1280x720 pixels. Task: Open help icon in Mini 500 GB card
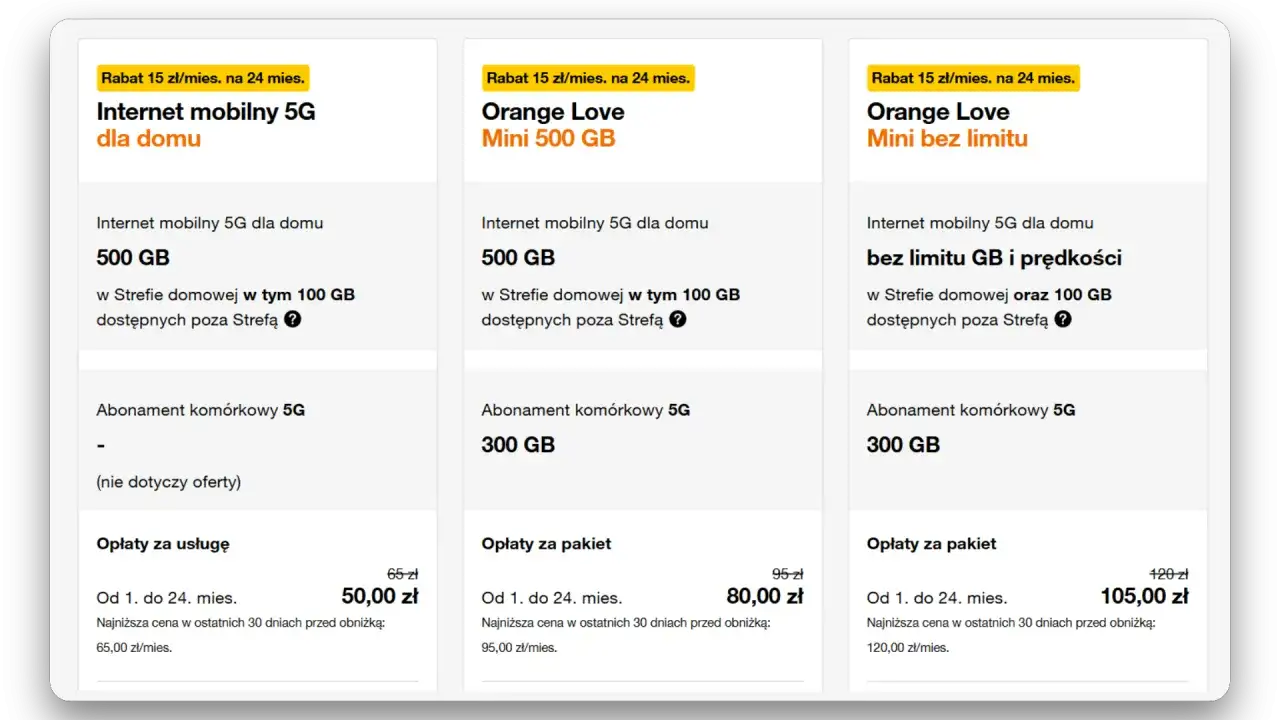click(x=678, y=320)
